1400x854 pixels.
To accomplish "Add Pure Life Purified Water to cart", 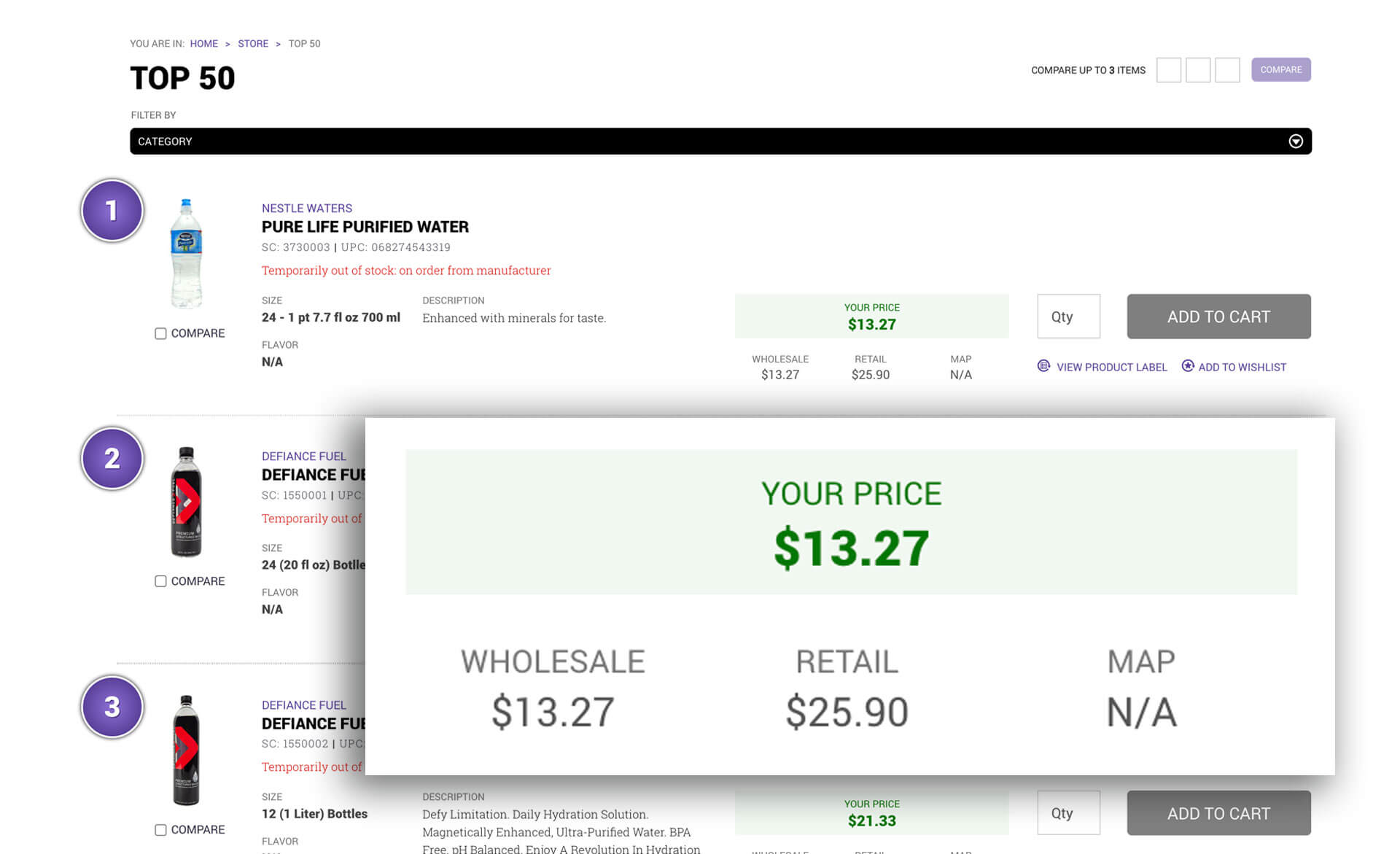I will pos(1218,317).
